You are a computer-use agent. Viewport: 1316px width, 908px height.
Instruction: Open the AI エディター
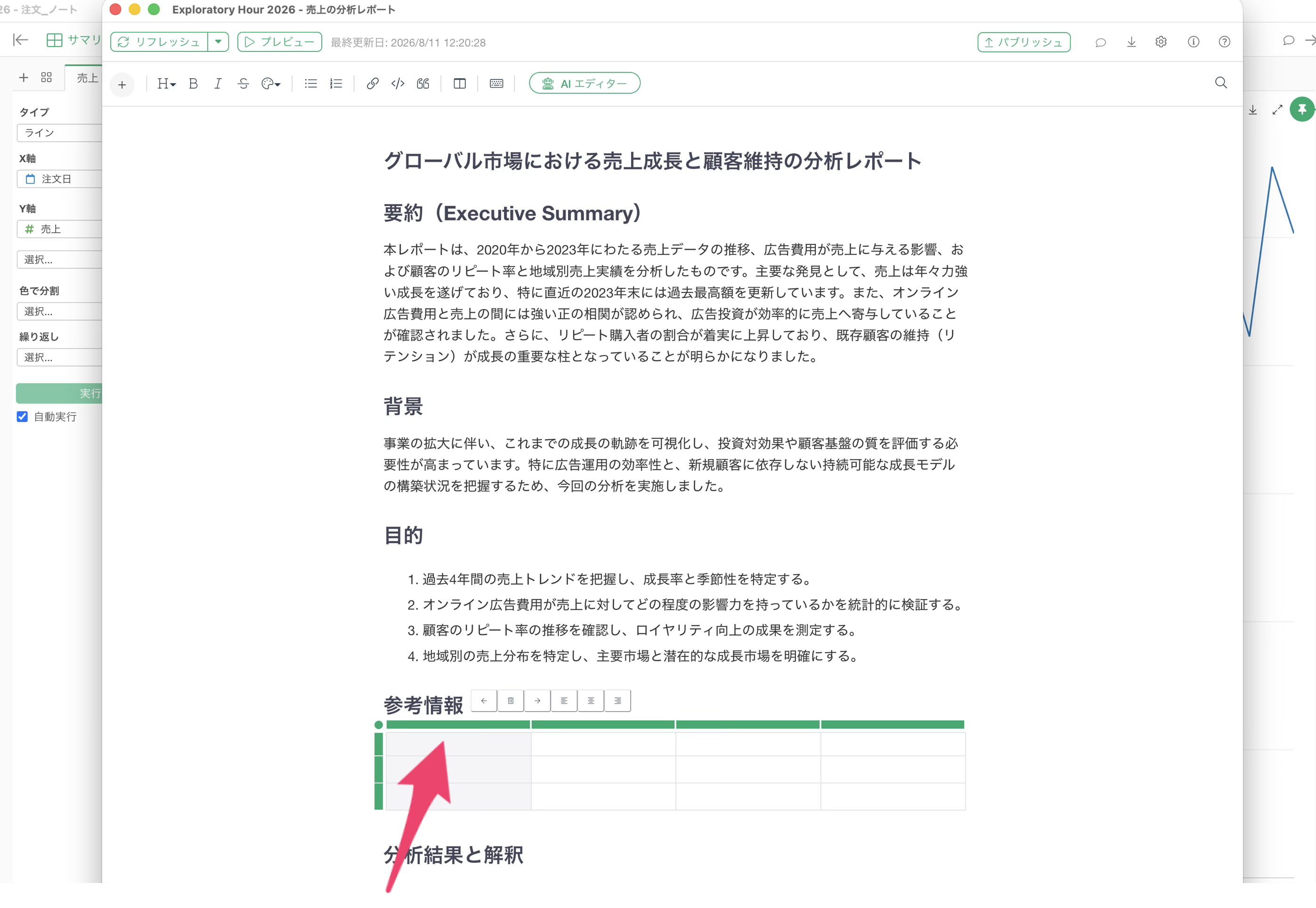pos(585,84)
